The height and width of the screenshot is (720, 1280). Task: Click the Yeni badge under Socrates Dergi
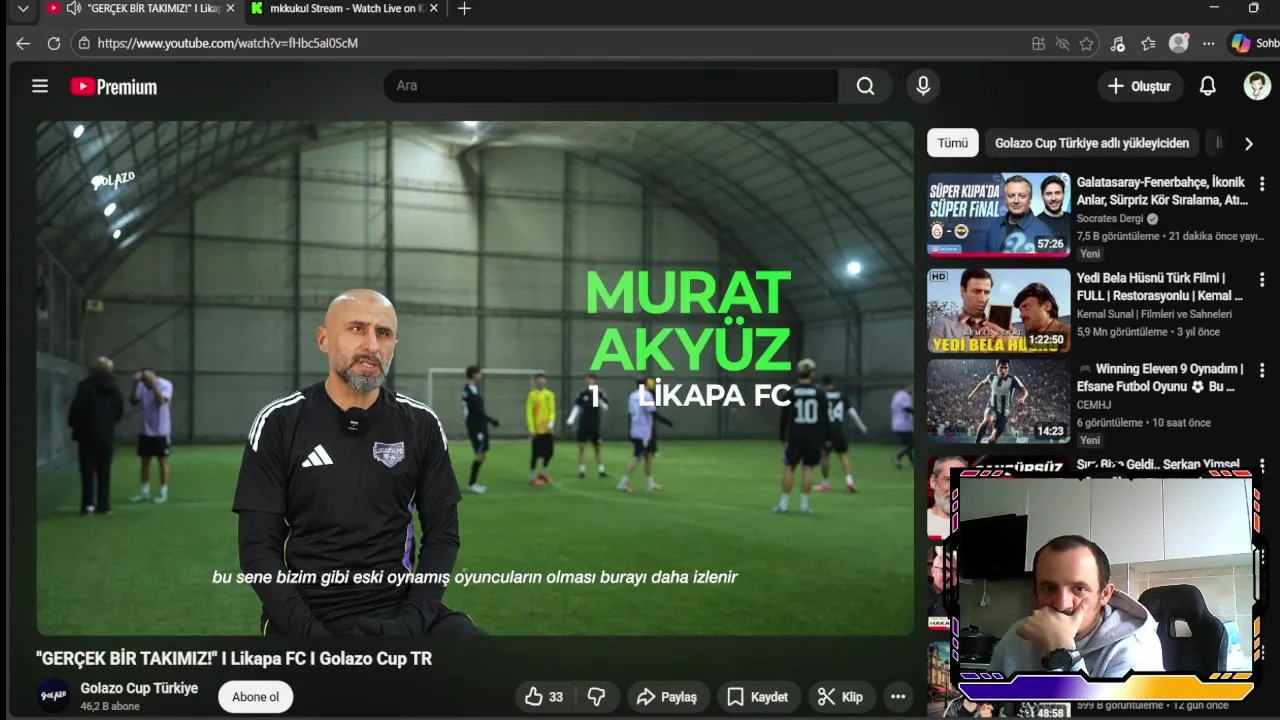[x=1090, y=254]
